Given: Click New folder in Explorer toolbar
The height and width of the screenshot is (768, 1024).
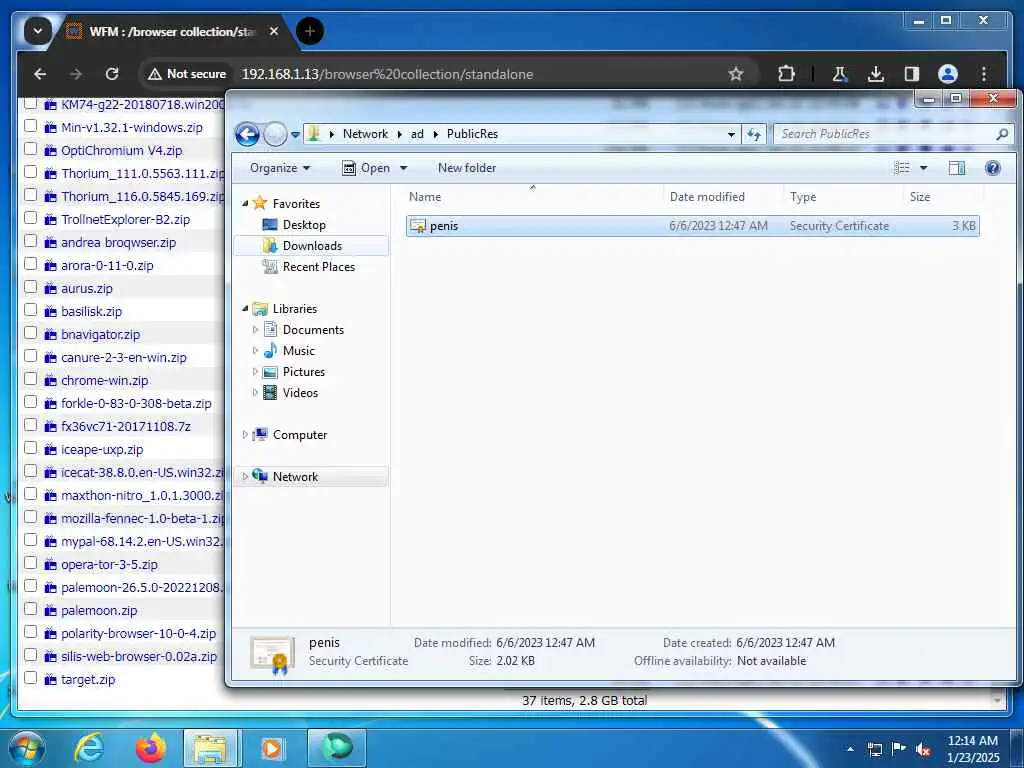Looking at the screenshot, I should pyautogui.click(x=467, y=168).
